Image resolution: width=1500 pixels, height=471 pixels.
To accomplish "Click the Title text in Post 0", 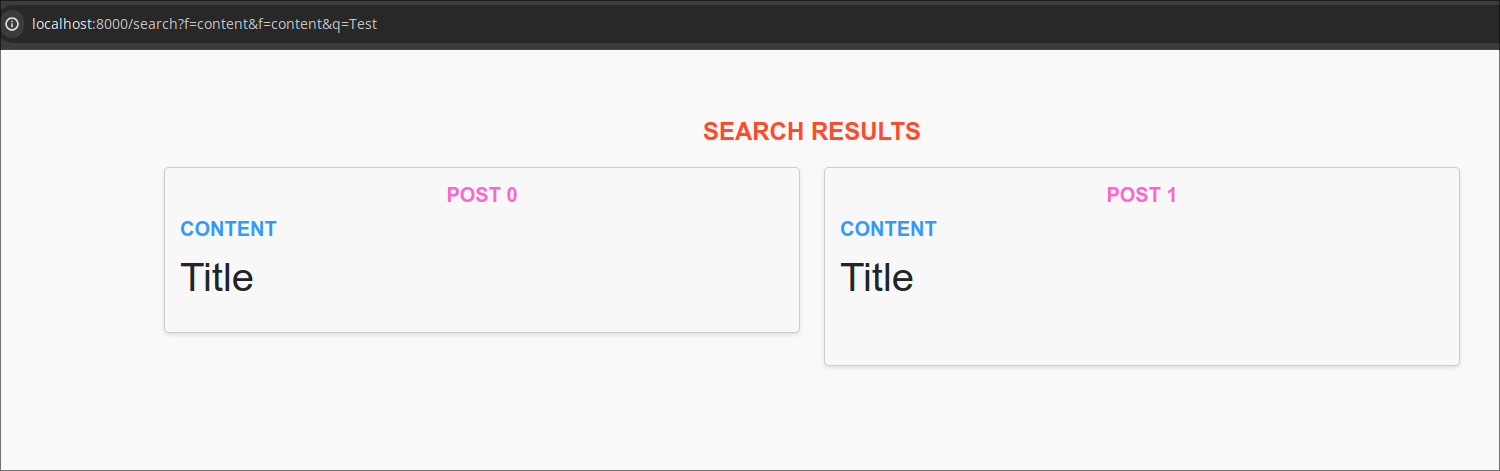I will pyautogui.click(x=217, y=277).
